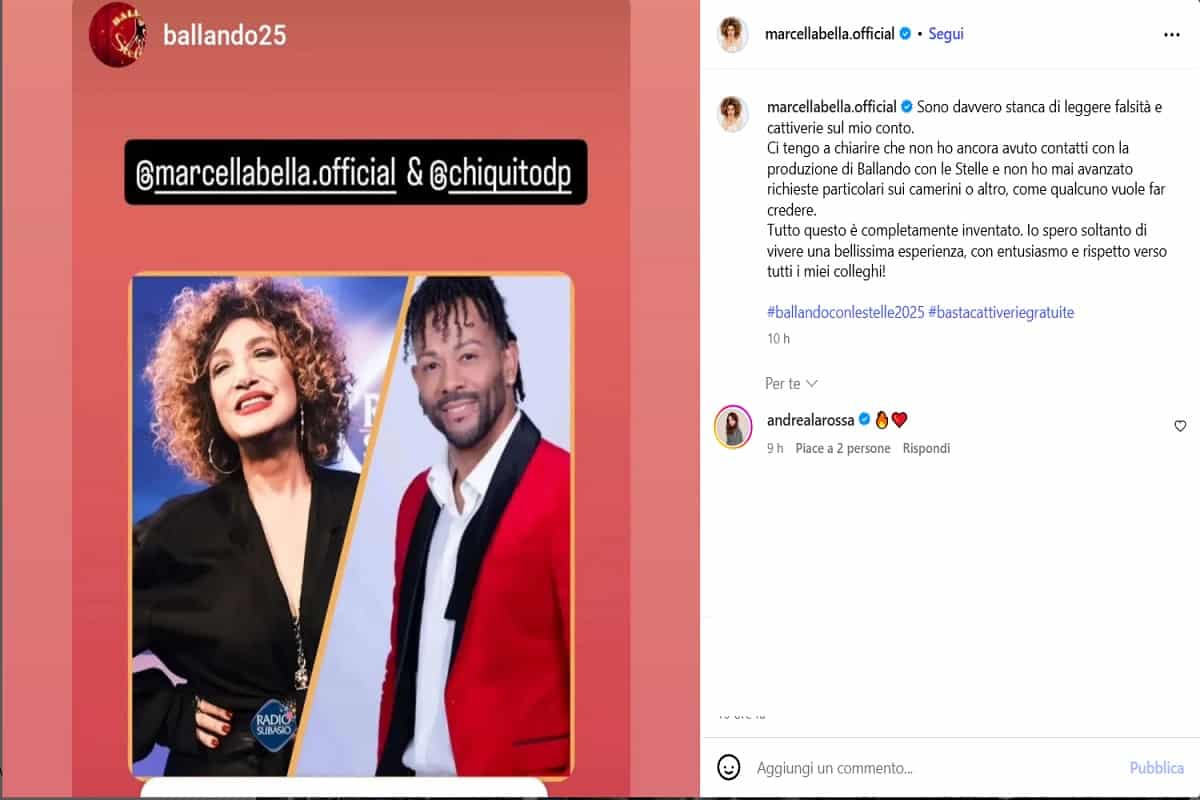This screenshot has width=1200, height=800.
Task: Click the andrealarossa username link
Action: (811, 420)
